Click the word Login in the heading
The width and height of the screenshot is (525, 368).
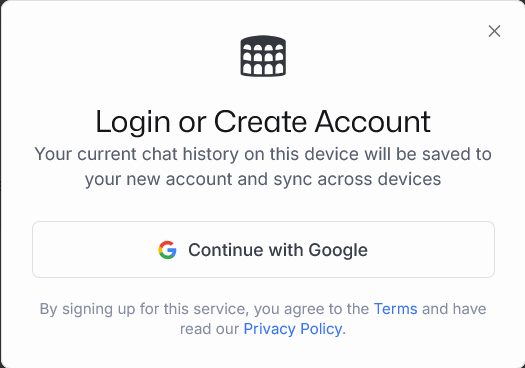[x=133, y=122]
